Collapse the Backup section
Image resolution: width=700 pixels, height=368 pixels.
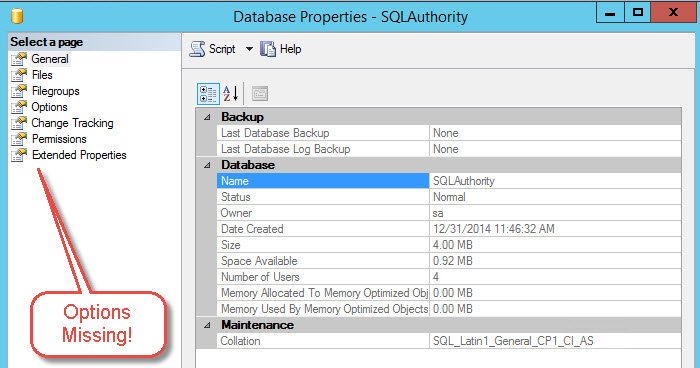tap(207, 117)
